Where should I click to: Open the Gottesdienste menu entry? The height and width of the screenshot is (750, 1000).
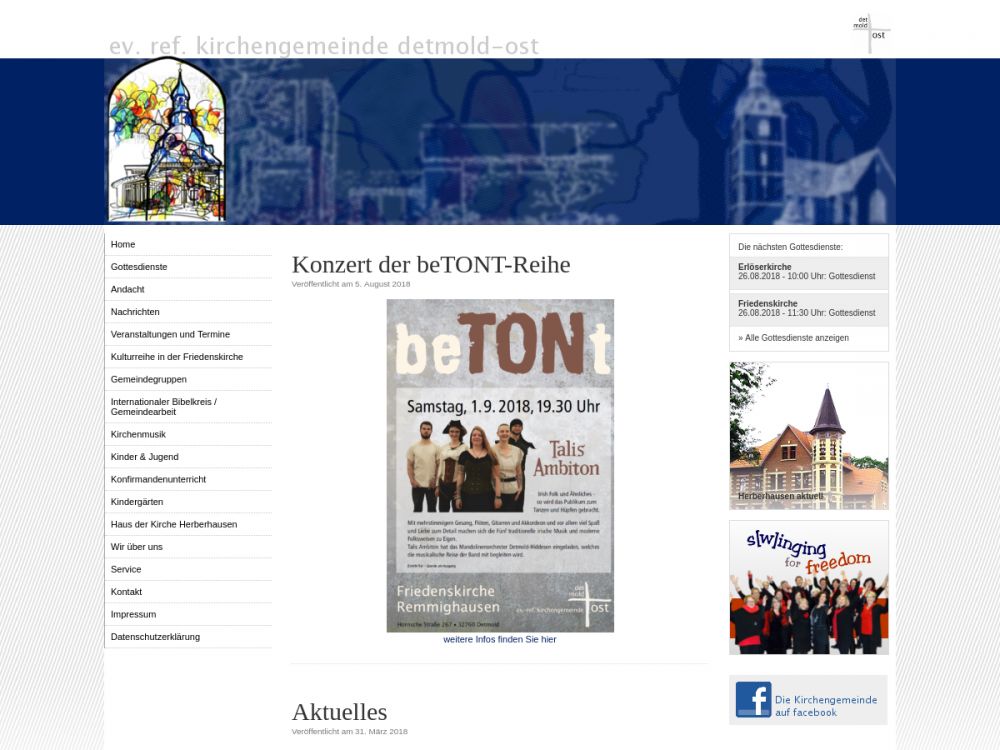139,267
